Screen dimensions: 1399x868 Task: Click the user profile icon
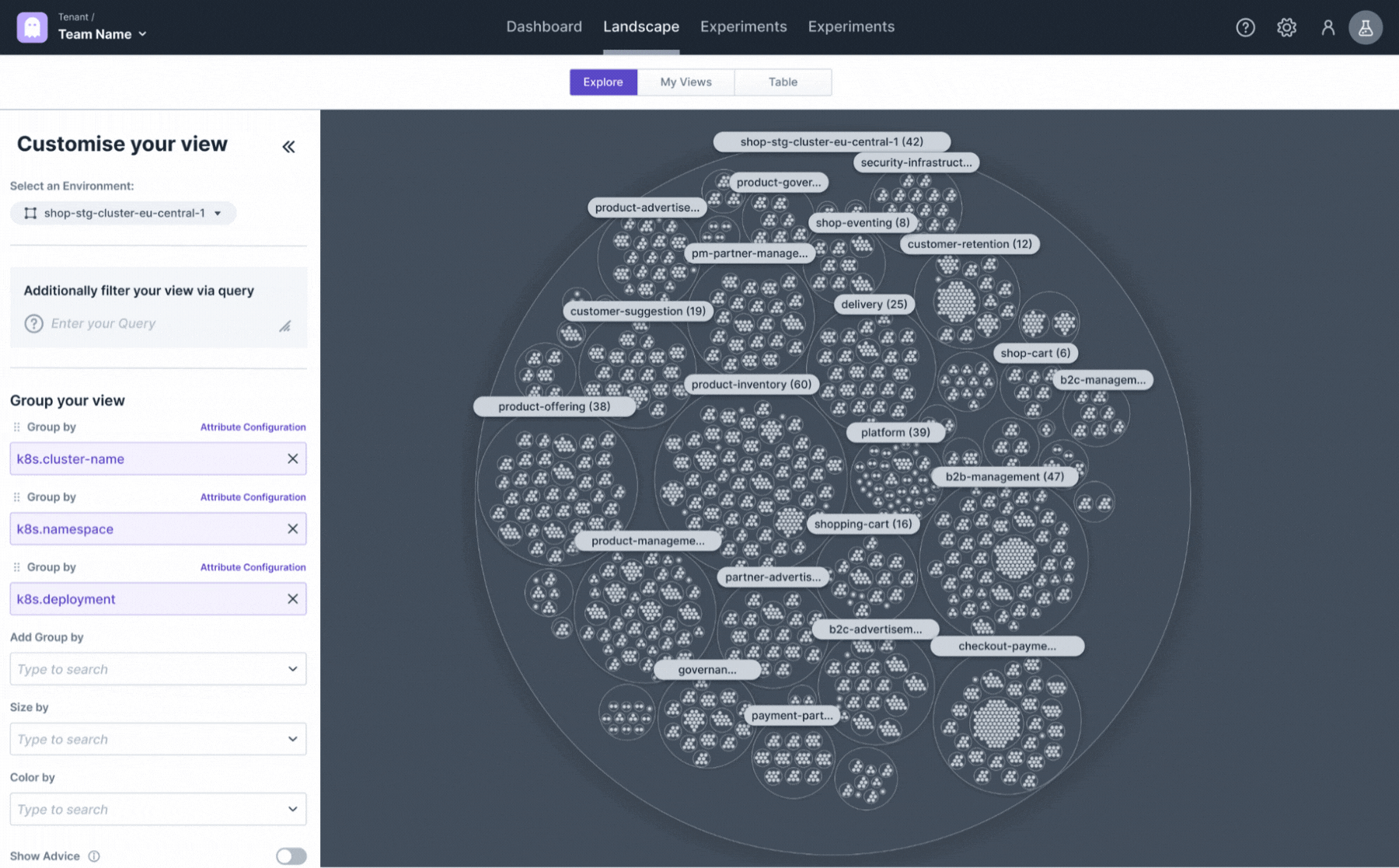[1327, 27]
